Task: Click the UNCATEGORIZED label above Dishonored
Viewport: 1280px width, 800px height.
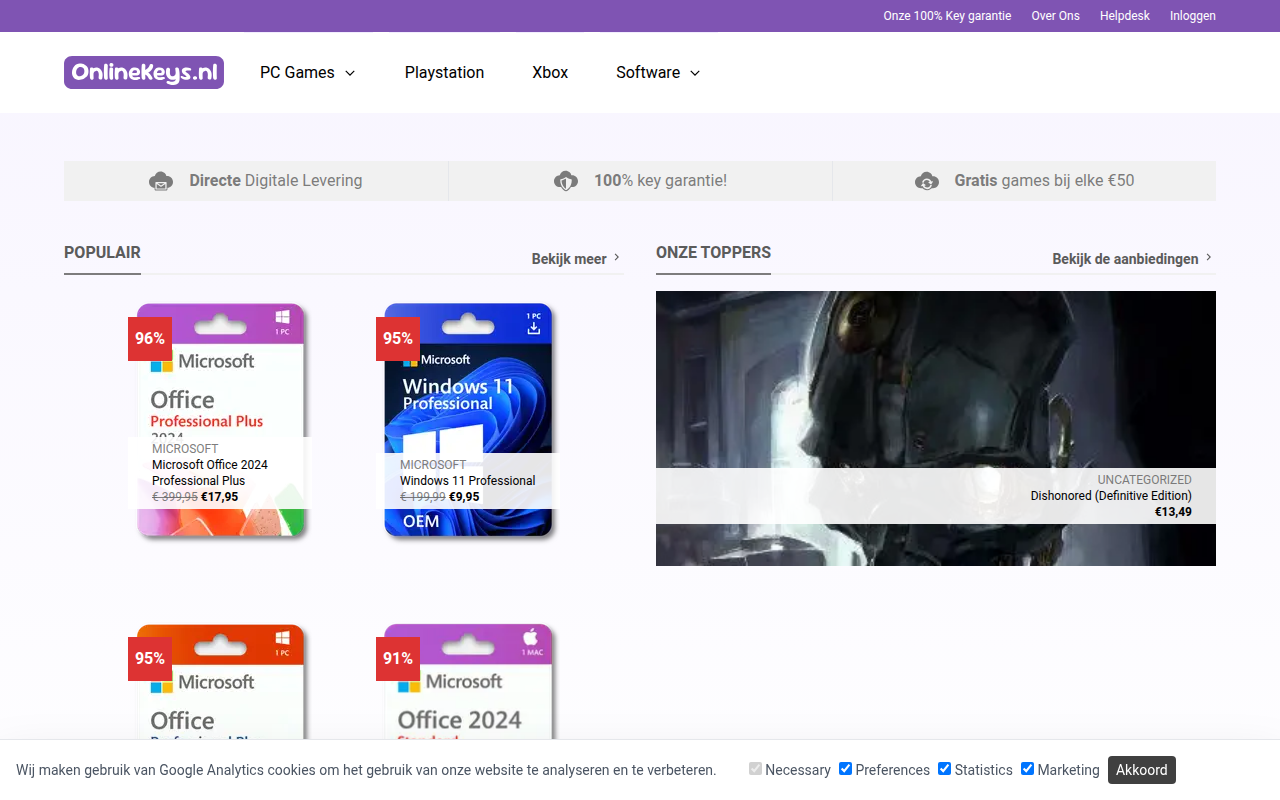Action: (1144, 480)
